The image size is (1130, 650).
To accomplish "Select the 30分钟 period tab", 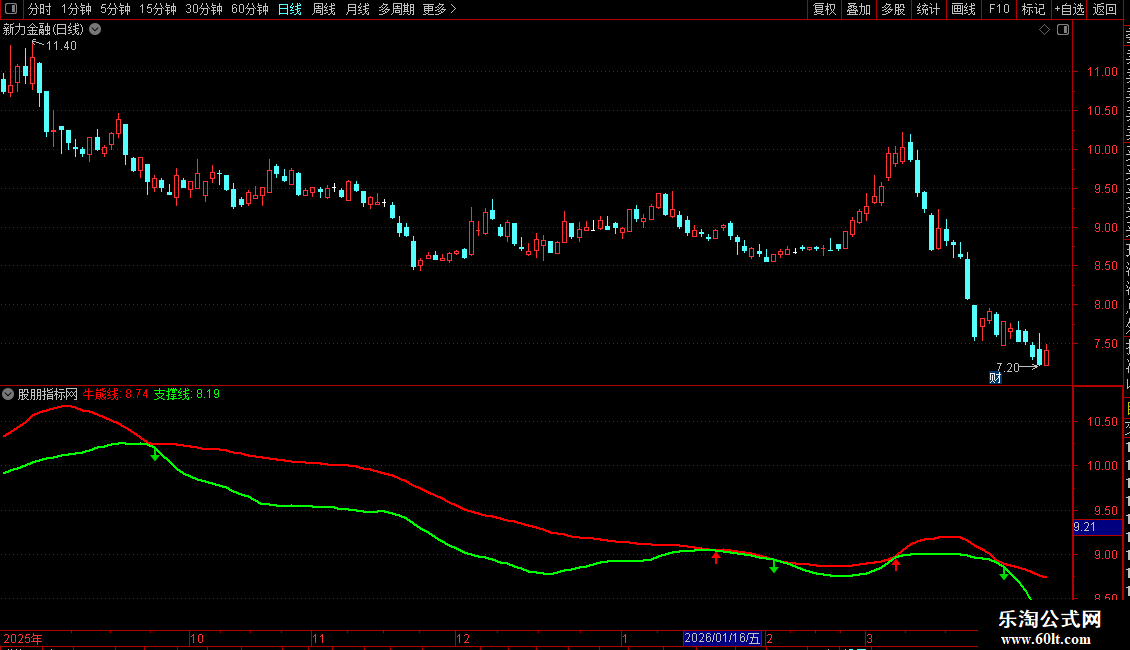I will coord(204,9).
